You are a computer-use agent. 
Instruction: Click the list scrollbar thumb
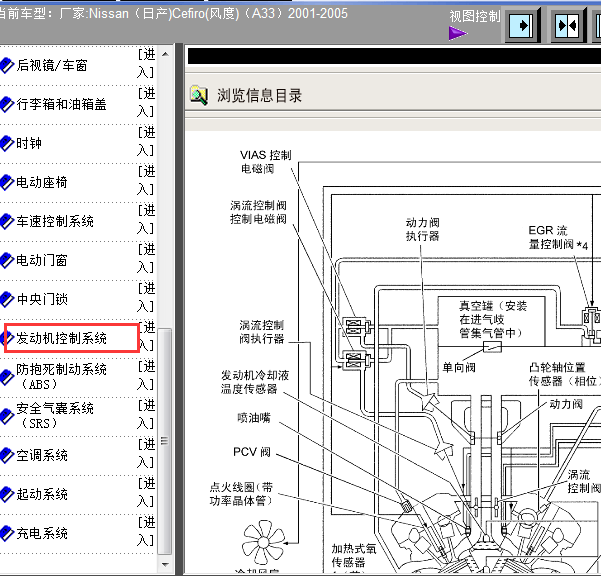(x=165, y=441)
